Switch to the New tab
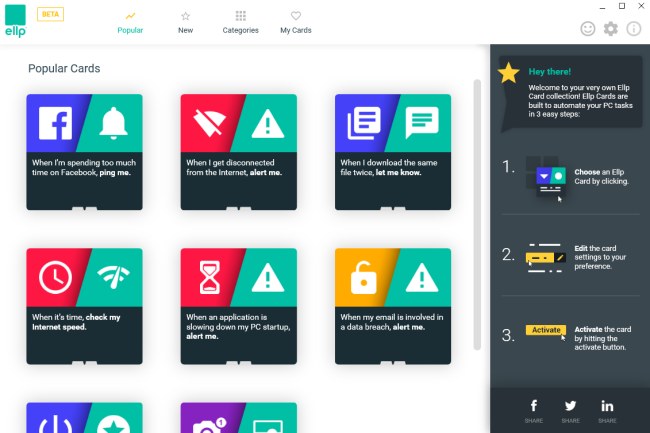Image resolution: width=650 pixels, height=433 pixels. tap(185, 23)
